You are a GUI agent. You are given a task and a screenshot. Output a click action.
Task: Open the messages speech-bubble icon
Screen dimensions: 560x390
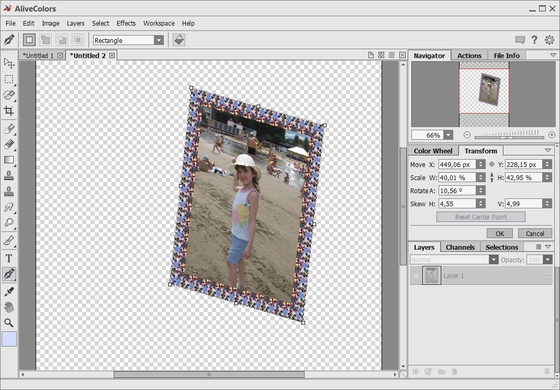pos(520,40)
